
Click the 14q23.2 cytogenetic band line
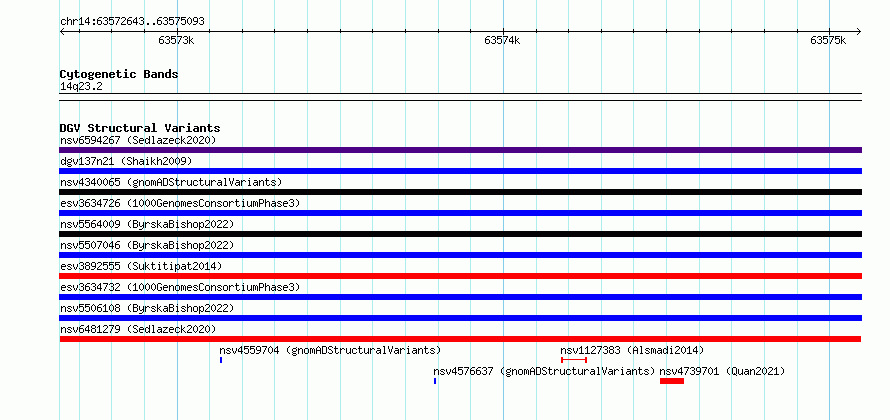point(460,97)
